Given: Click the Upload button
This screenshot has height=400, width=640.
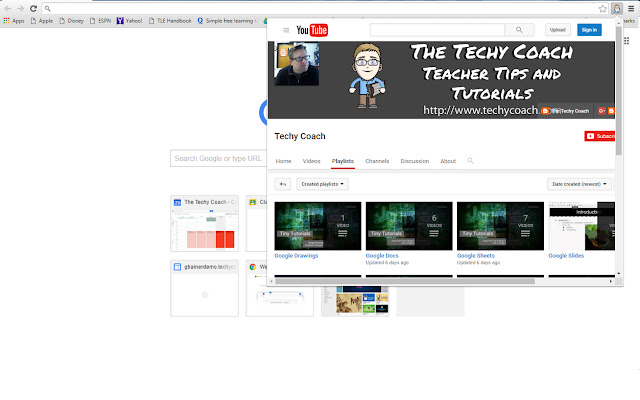Looking at the screenshot, I should pyautogui.click(x=558, y=30).
